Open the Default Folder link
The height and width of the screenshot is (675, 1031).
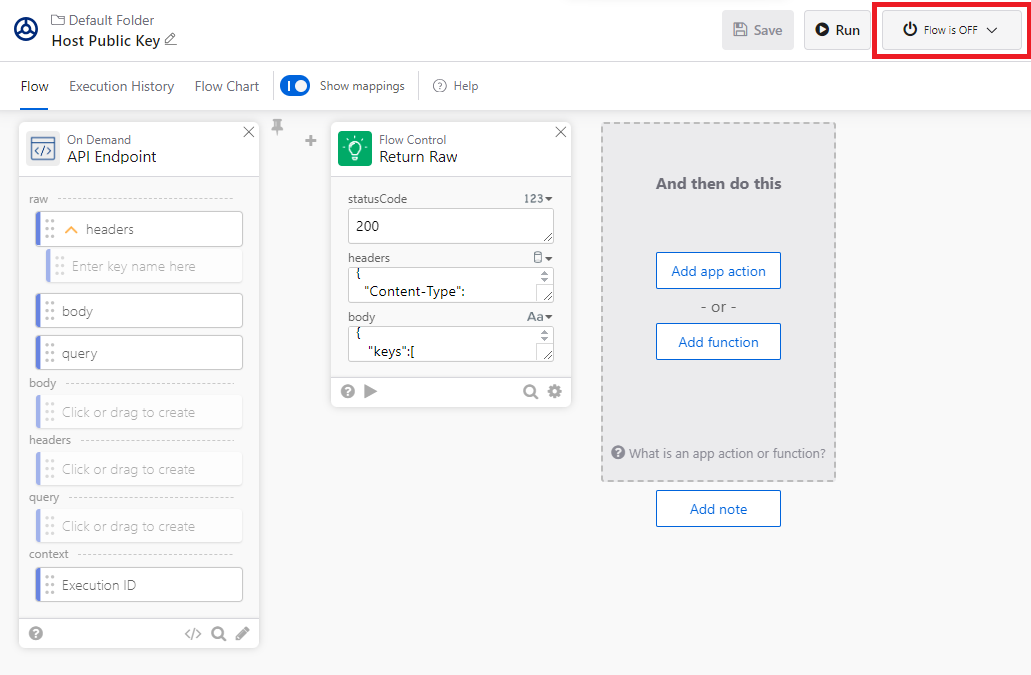coord(103,20)
